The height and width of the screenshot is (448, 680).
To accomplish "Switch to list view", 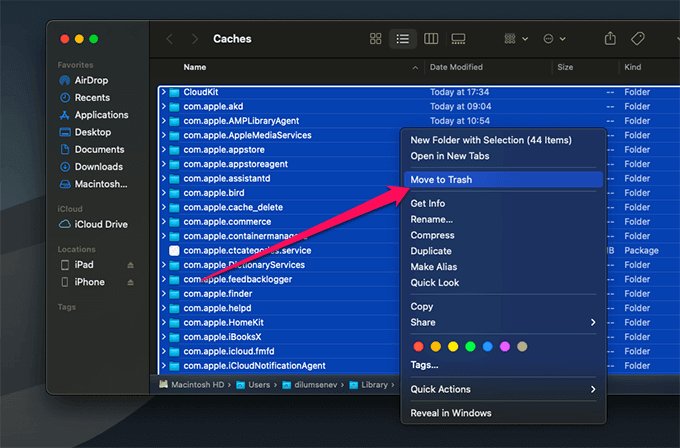I will [403, 39].
